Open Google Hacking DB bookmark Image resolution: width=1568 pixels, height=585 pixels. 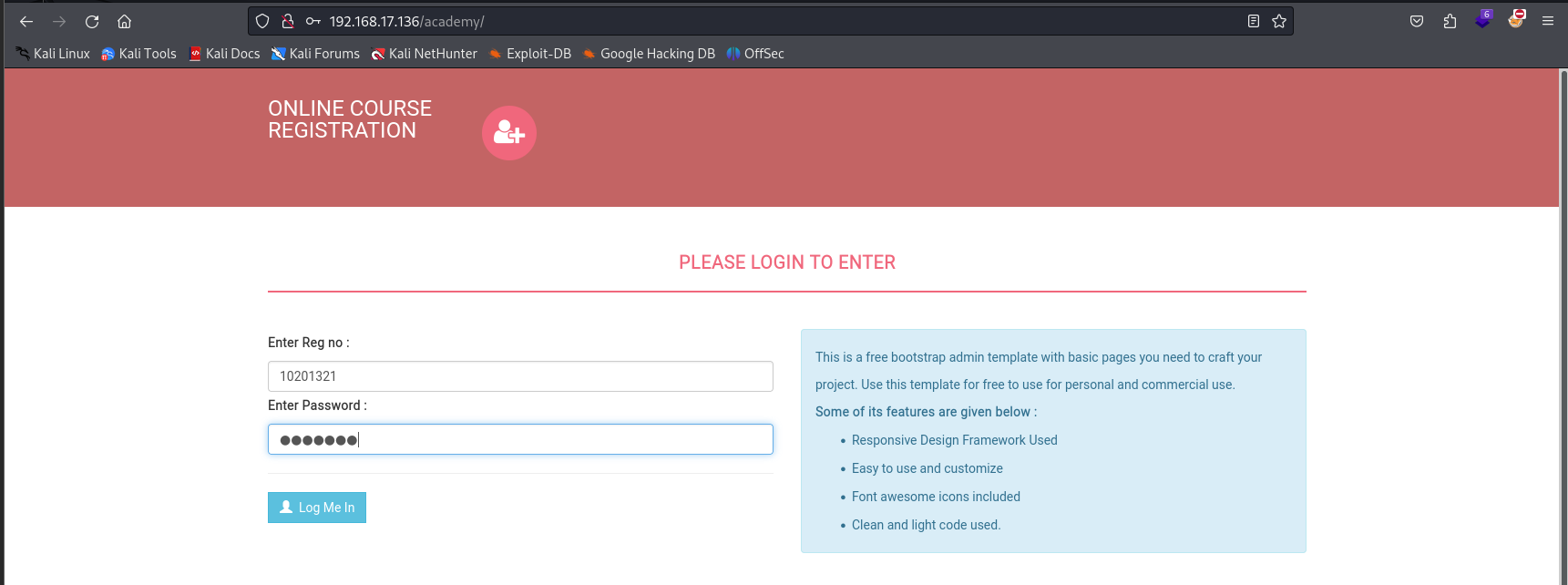649,54
